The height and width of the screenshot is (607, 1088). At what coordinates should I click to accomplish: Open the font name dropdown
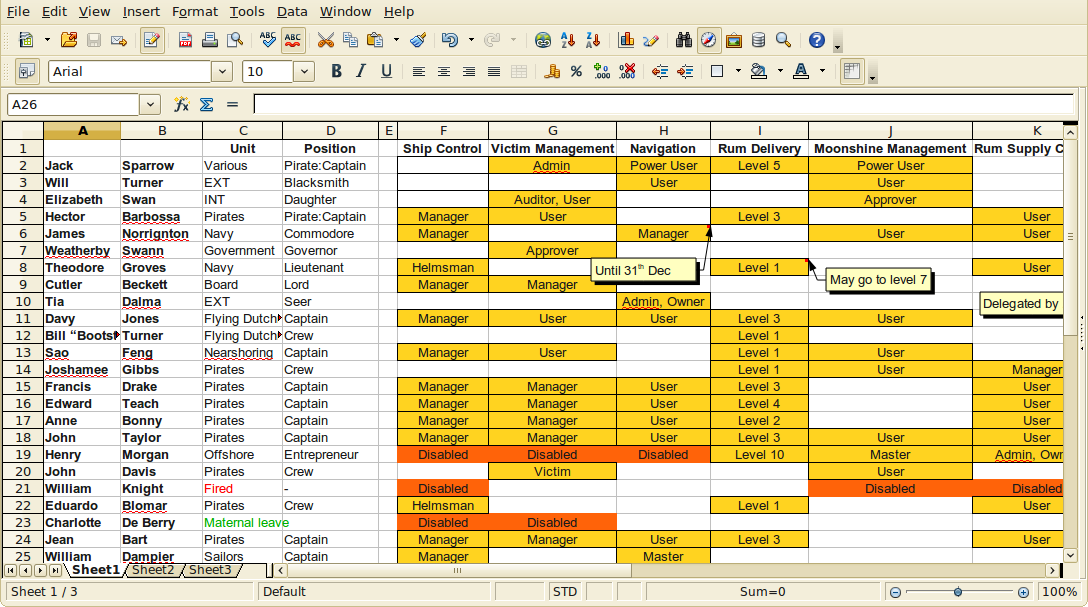click(223, 71)
